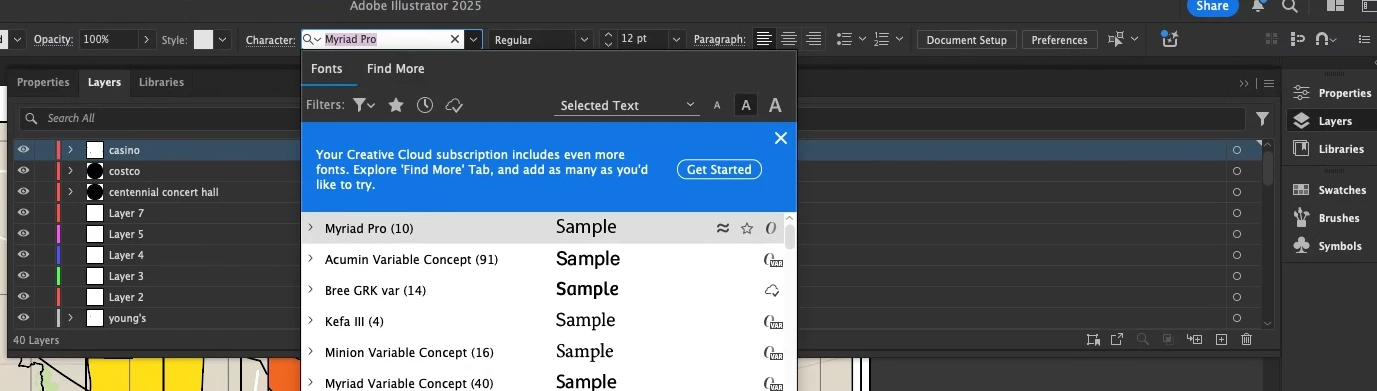This screenshot has width=1377, height=391.
Task: Click the Get Started button
Action: (x=719, y=170)
